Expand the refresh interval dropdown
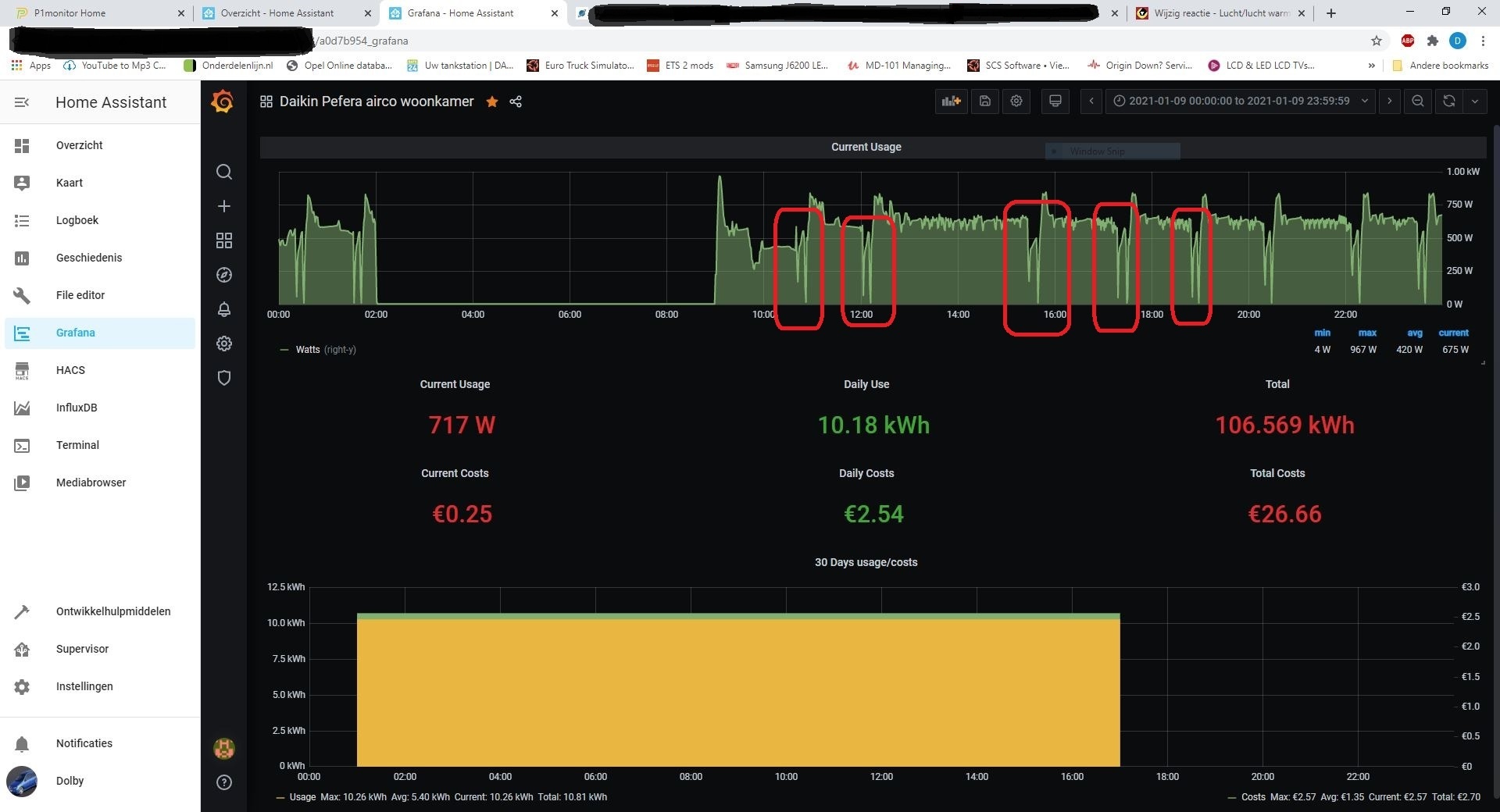This screenshot has width=1500, height=812. (x=1475, y=101)
